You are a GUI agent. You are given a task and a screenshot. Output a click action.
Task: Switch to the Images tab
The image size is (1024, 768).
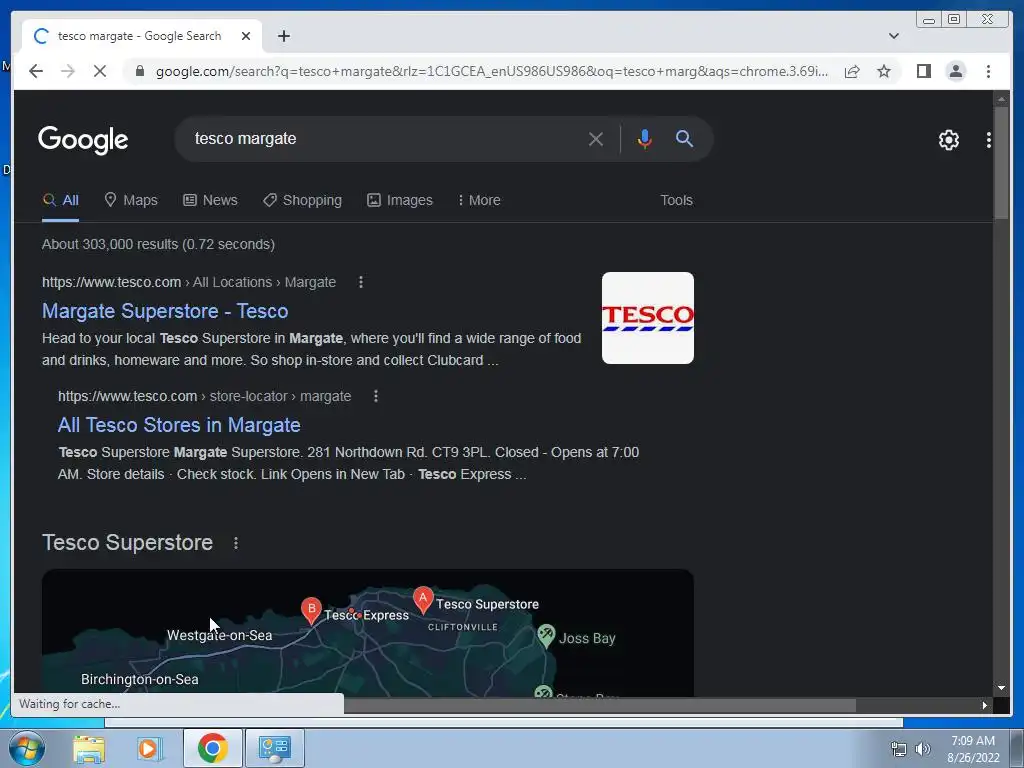(x=400, y=200)
